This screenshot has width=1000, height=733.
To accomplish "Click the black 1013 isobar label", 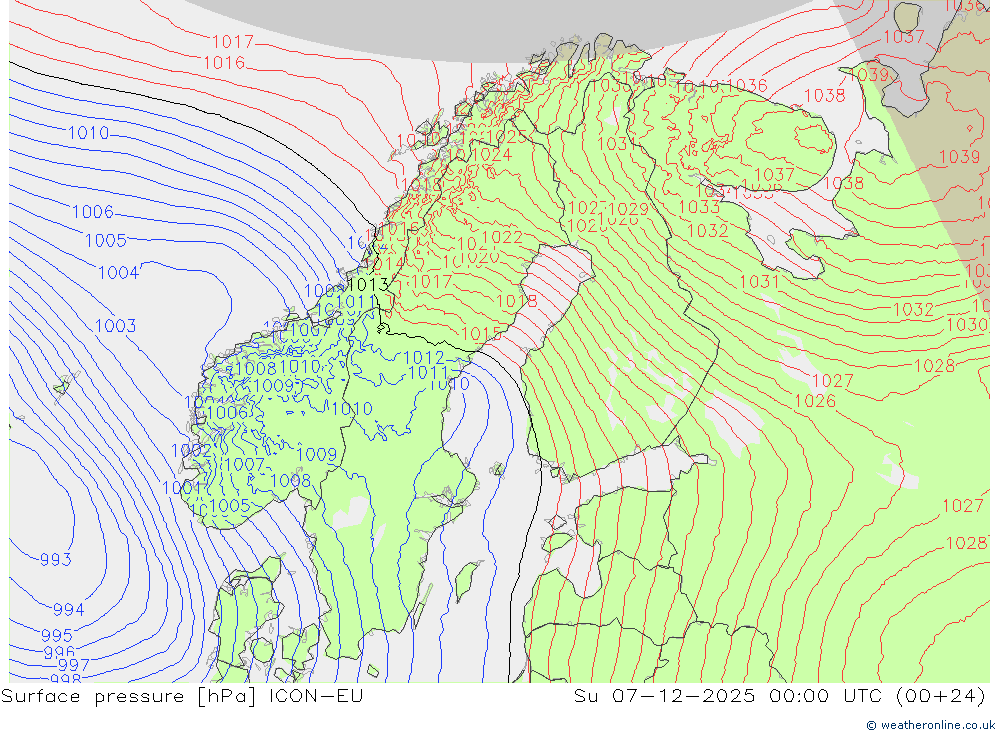I will pyautogui.click(x=369, y=285).
